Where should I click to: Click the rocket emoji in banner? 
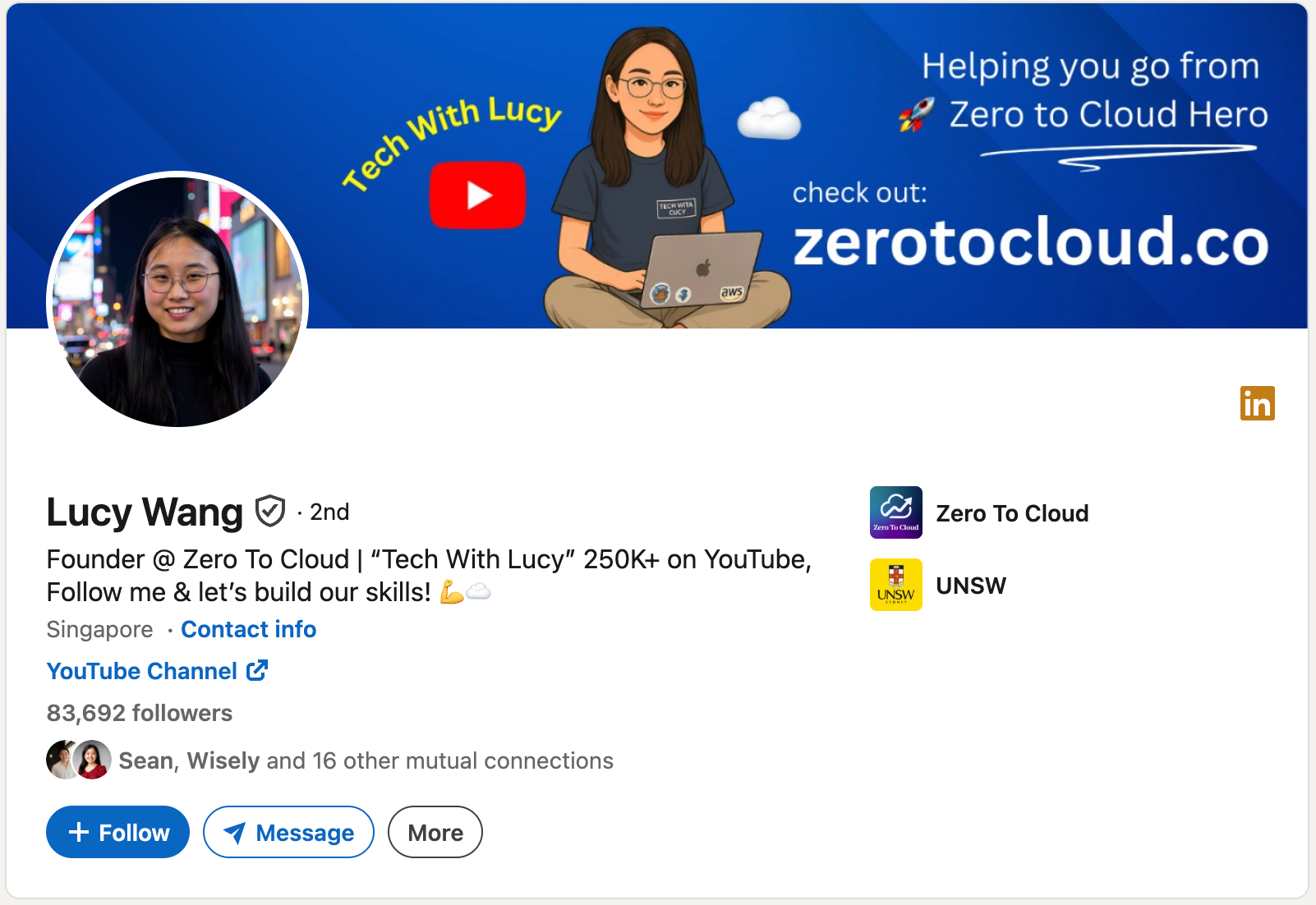click(917, 114)
